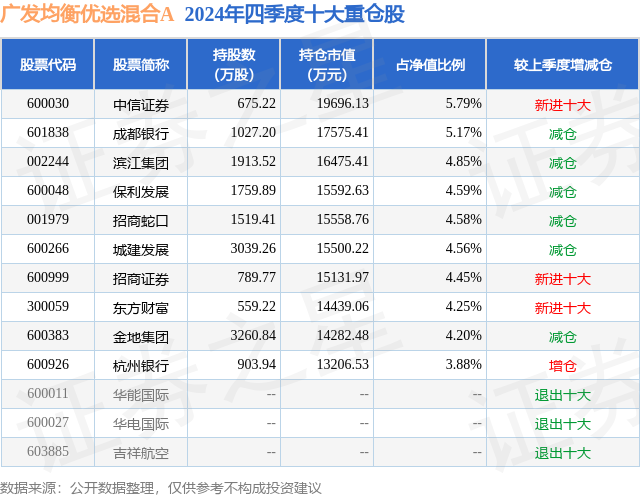Viewport: 640px width, 497px height.
Task: Select the stock name 华能国际
Action: (141, 395)
